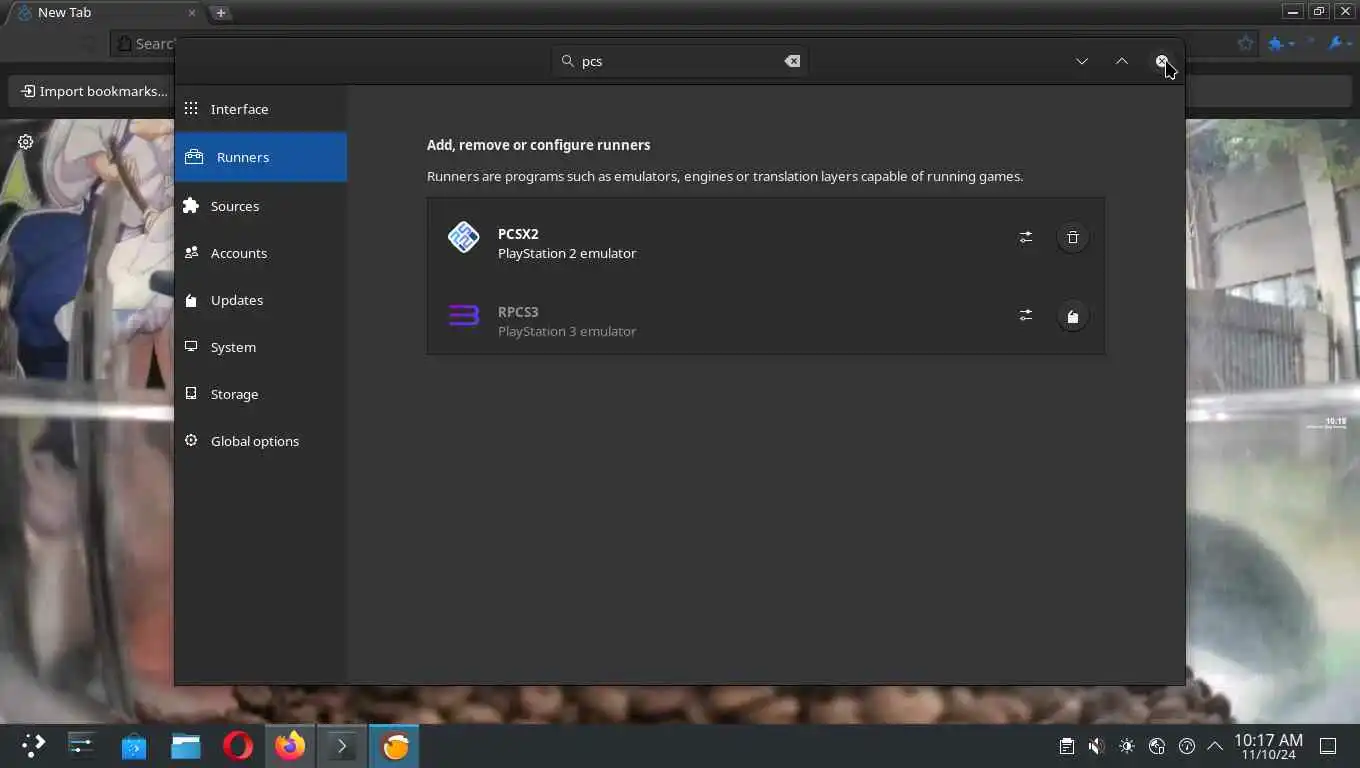The height and width of the screenshot is (768, 1360).
Task: Switch to Lutris in the taskbar
Action: pos(395,745)
